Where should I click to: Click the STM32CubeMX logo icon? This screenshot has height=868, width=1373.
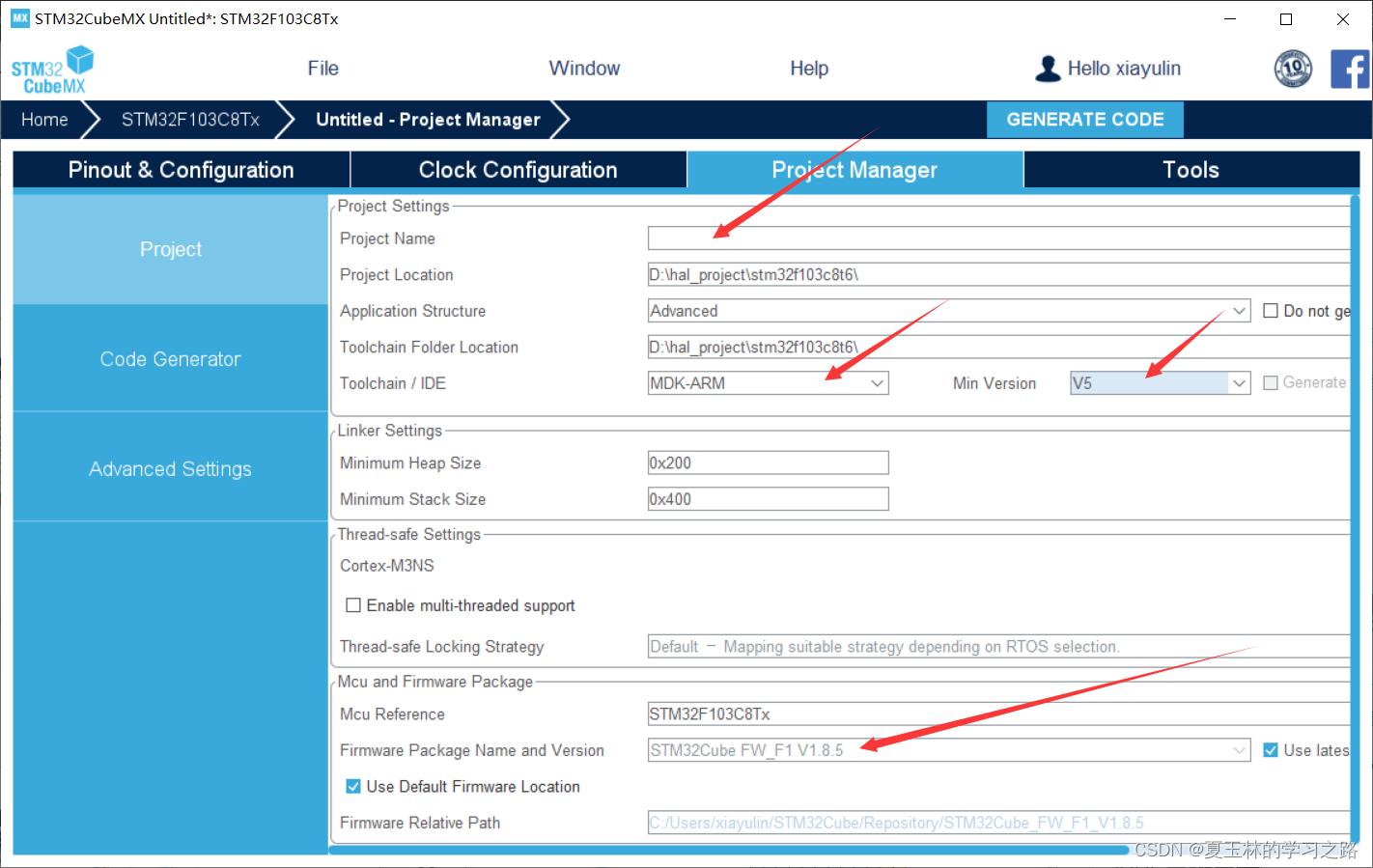point(52,70)
